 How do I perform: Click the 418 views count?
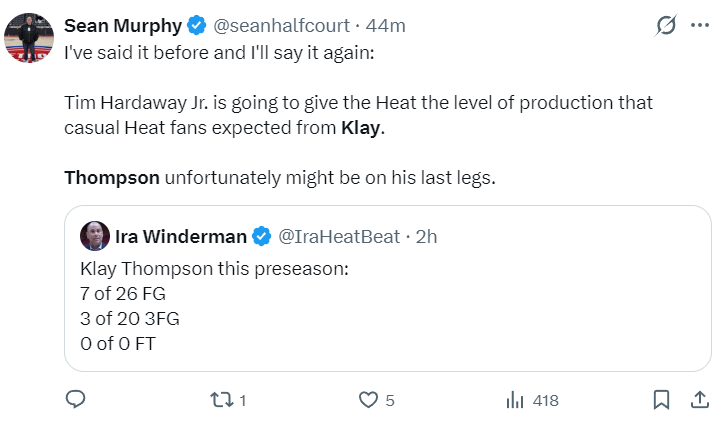tap(546, 400)
